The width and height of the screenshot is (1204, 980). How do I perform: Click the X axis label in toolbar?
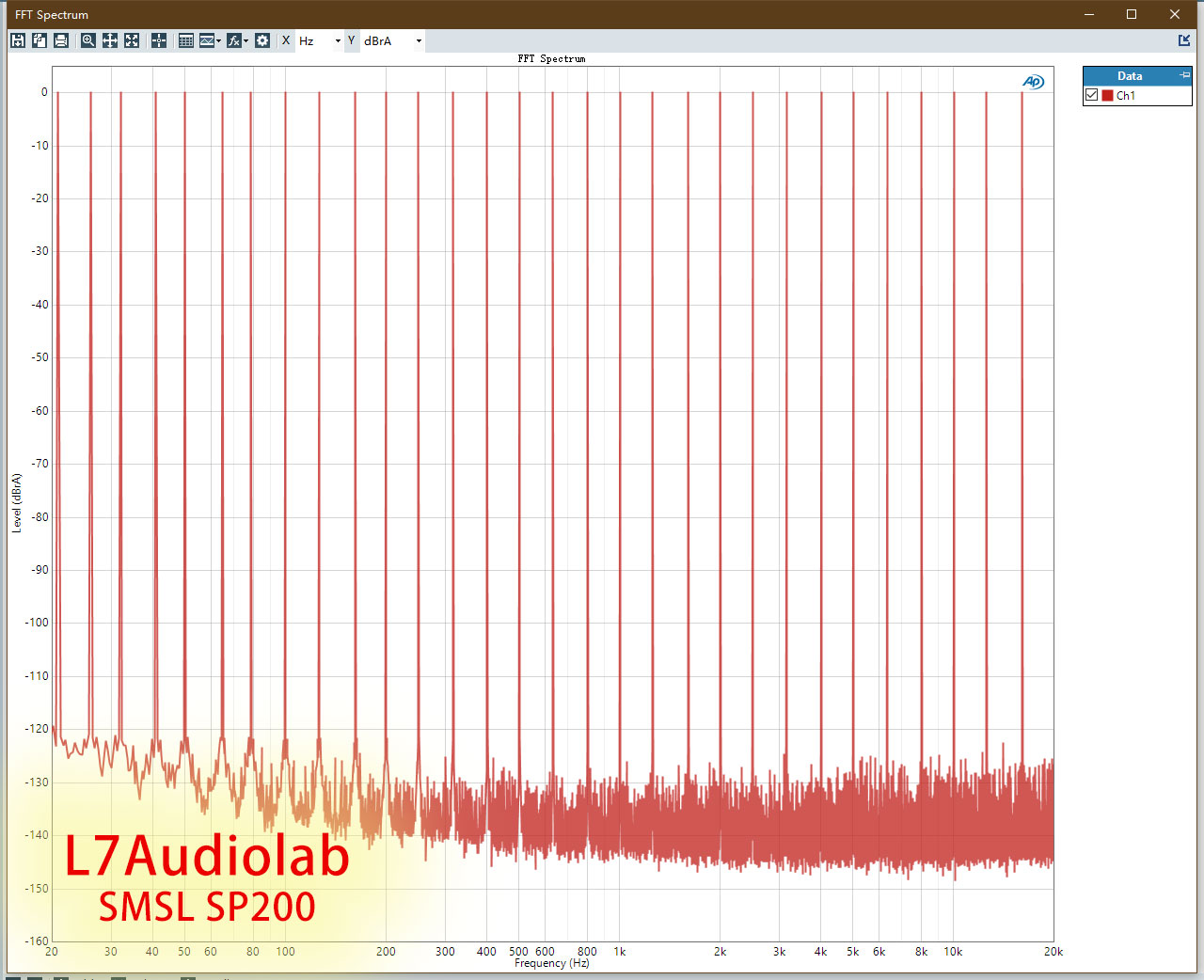click(286, 40)
